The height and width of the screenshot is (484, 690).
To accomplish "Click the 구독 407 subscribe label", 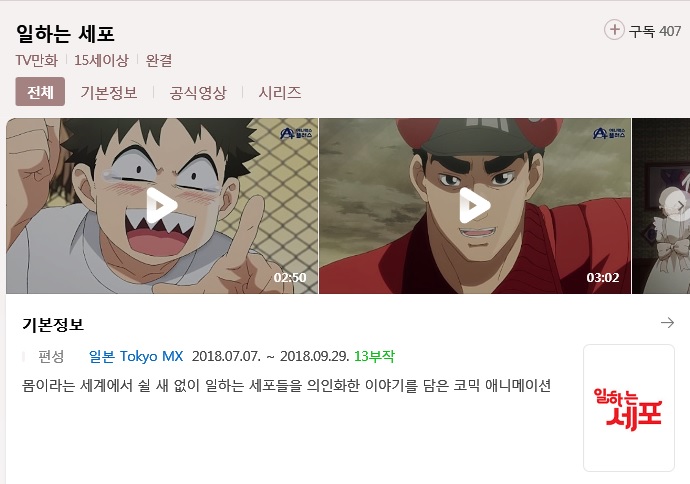I will tap(655, 31).
